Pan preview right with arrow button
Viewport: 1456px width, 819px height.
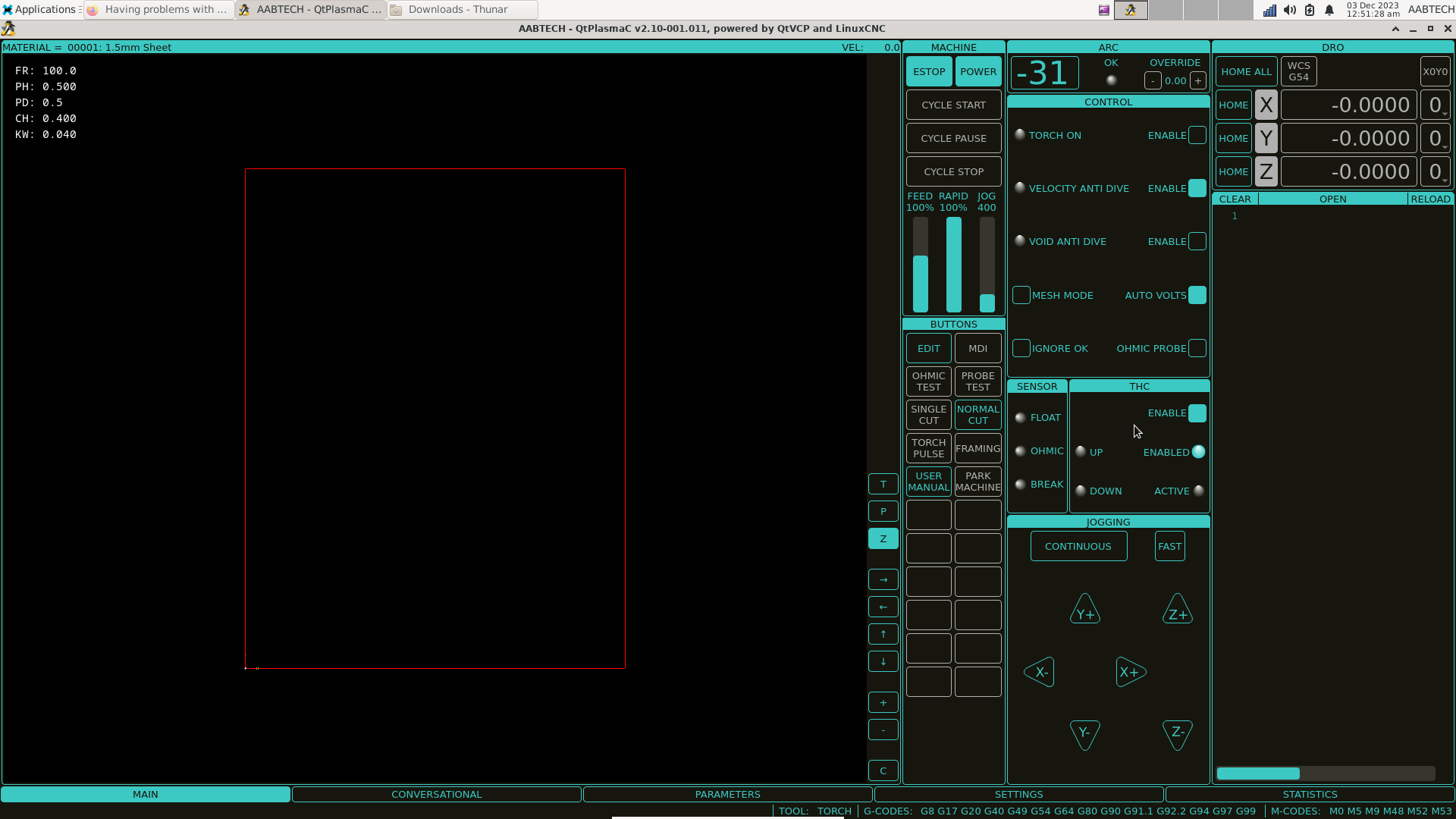(883, 579)
